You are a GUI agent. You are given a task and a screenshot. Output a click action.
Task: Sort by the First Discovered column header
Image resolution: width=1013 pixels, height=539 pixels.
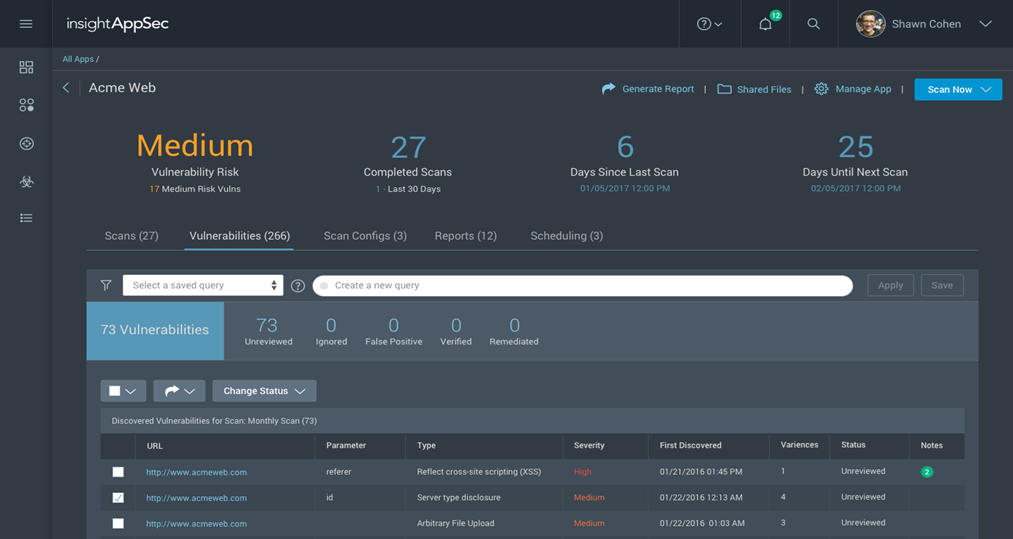[691, 445]
